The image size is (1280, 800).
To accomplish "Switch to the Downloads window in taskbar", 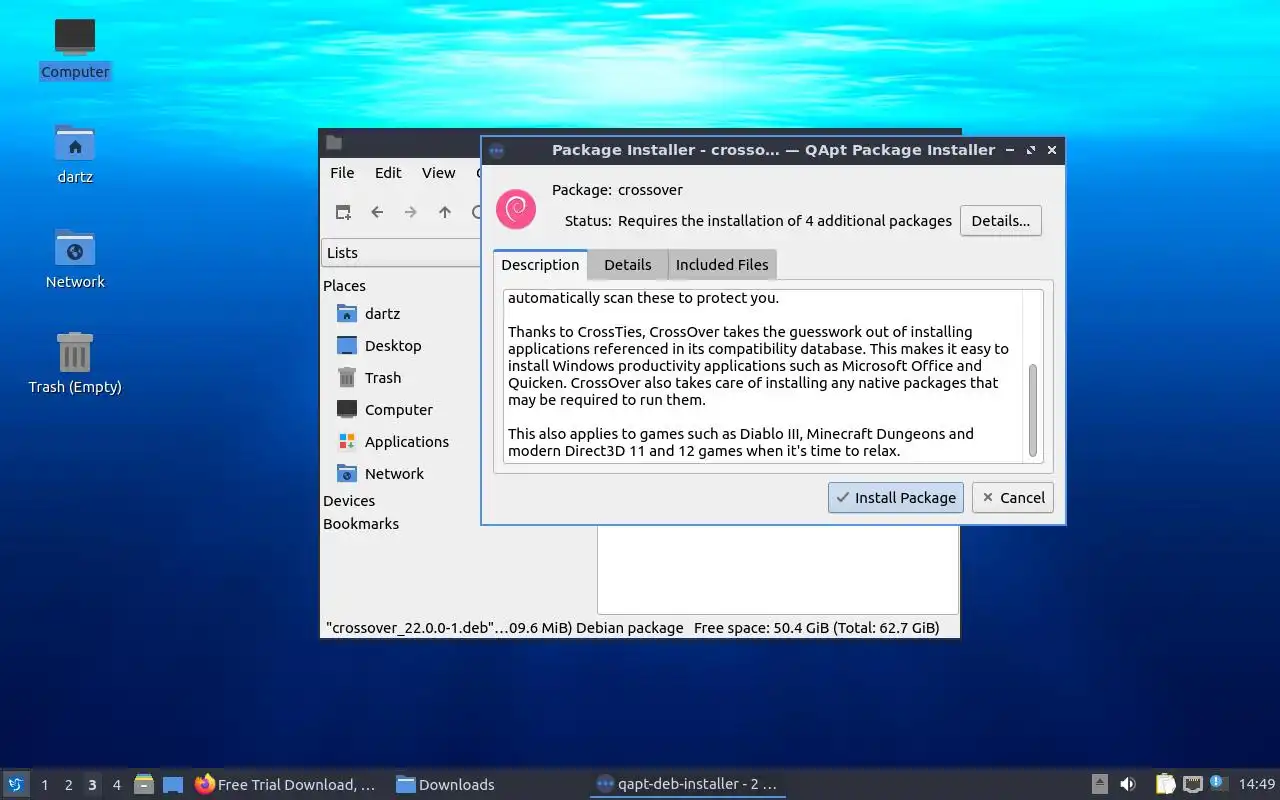I will coord(446,784).
